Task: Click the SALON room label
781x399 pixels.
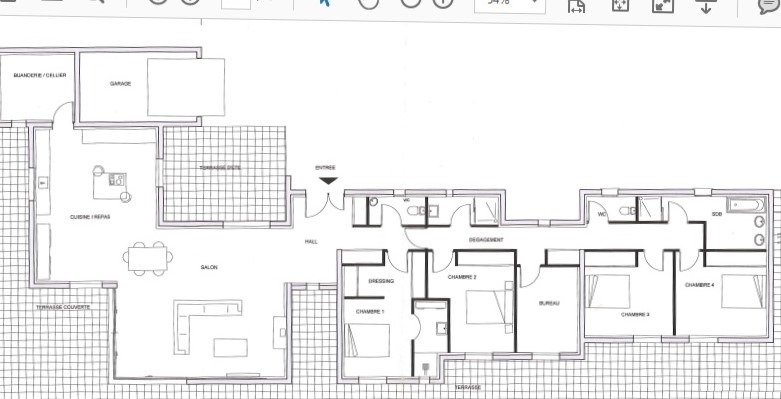Action: (209, 267)
